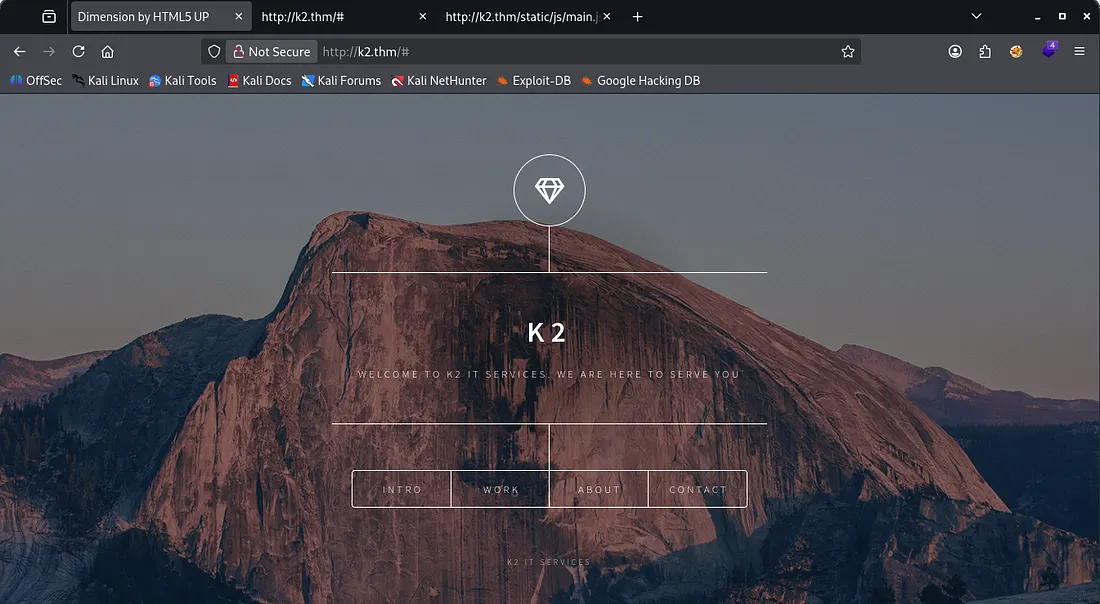The height and width of the screenshot is (604, 1100).
Task: Click the diamond logo icon
Action: click(x=549, y=190)
